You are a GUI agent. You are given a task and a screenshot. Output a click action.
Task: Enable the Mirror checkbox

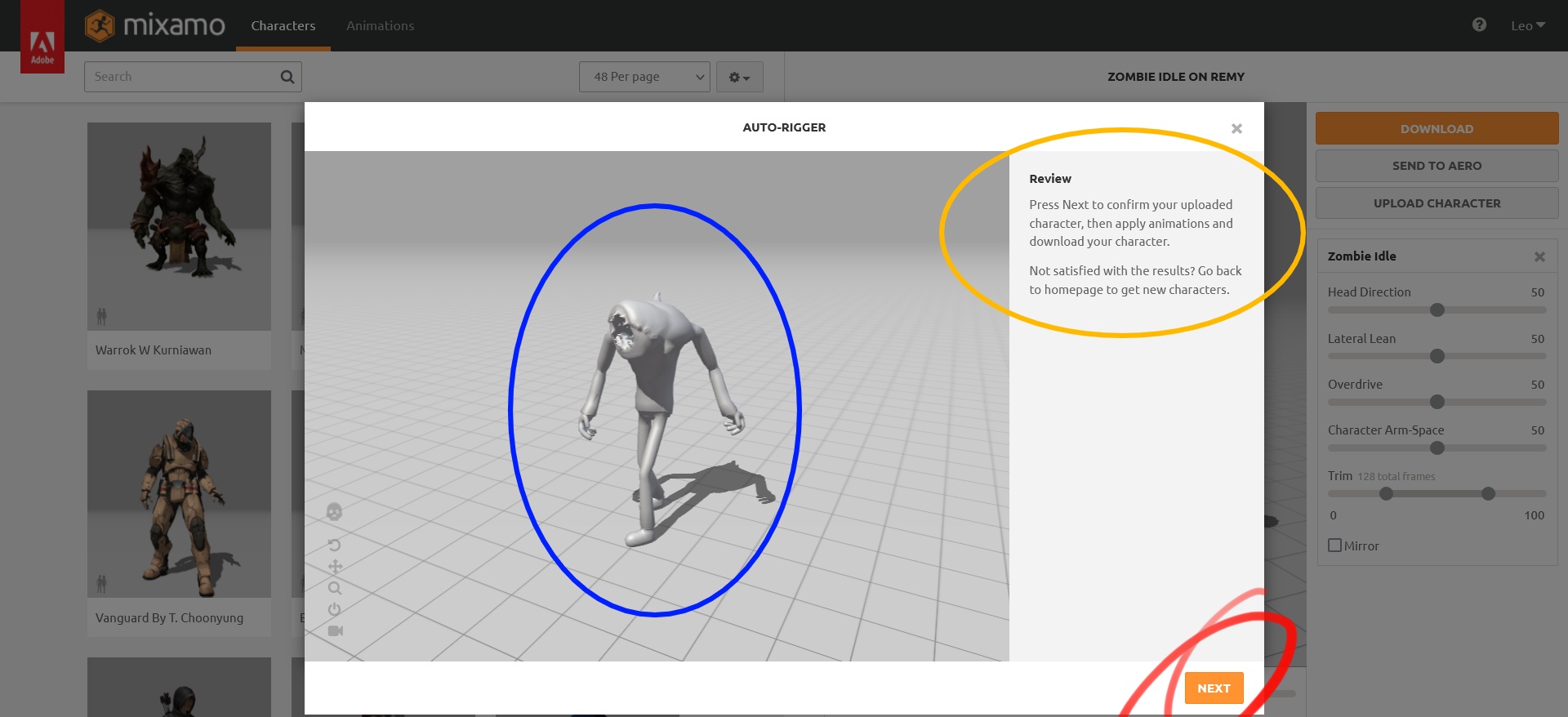pyautogui.click(x=1335, y=546)
